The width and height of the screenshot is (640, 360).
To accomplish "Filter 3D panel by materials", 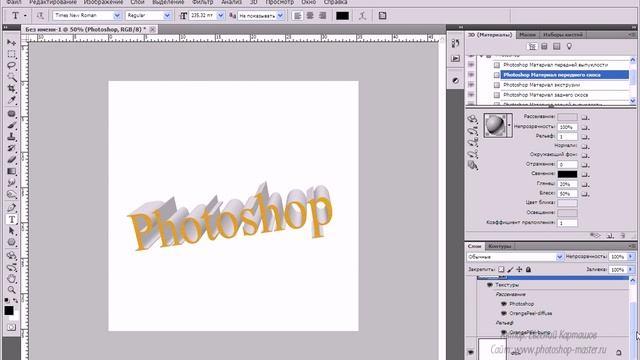I will click(x=556, y=47).
